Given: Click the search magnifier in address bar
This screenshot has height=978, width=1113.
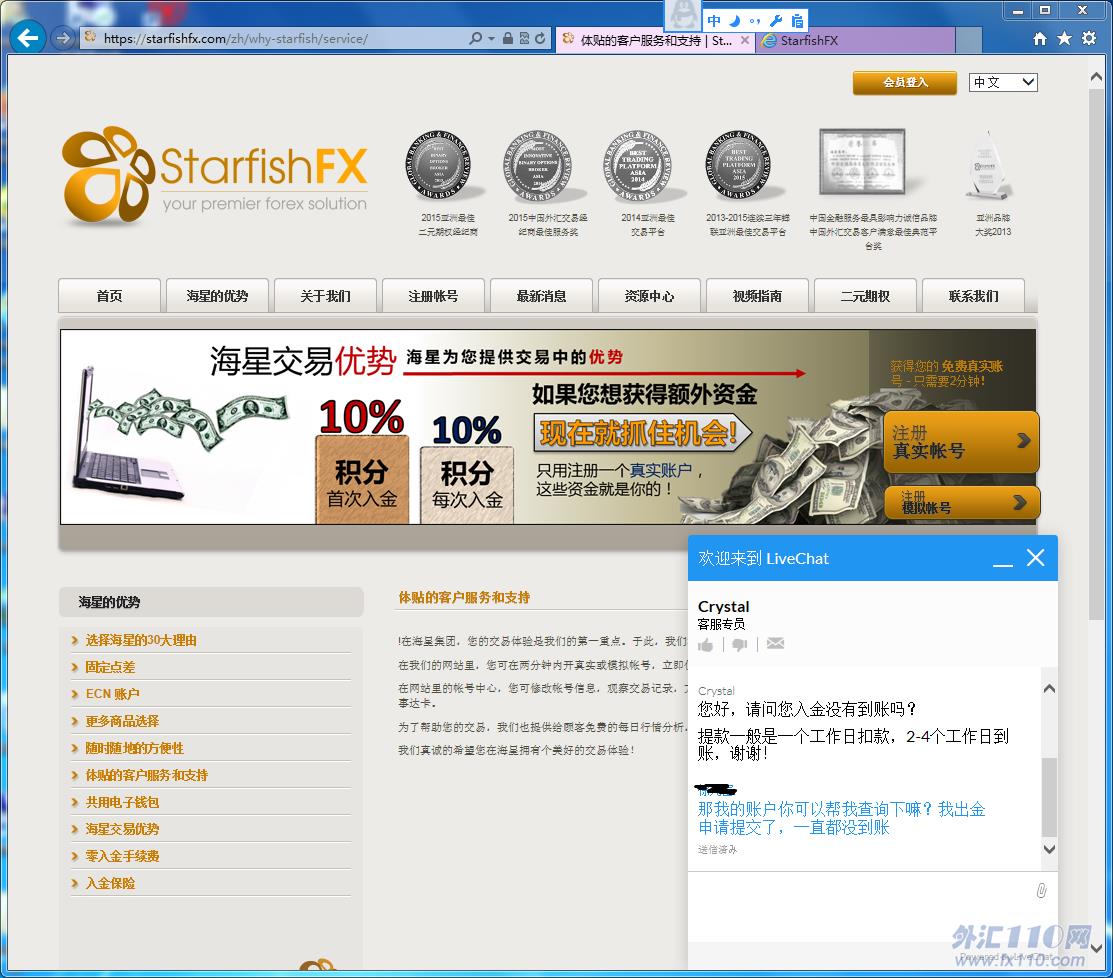Looking at the screenshot, I should pos(476,38).
